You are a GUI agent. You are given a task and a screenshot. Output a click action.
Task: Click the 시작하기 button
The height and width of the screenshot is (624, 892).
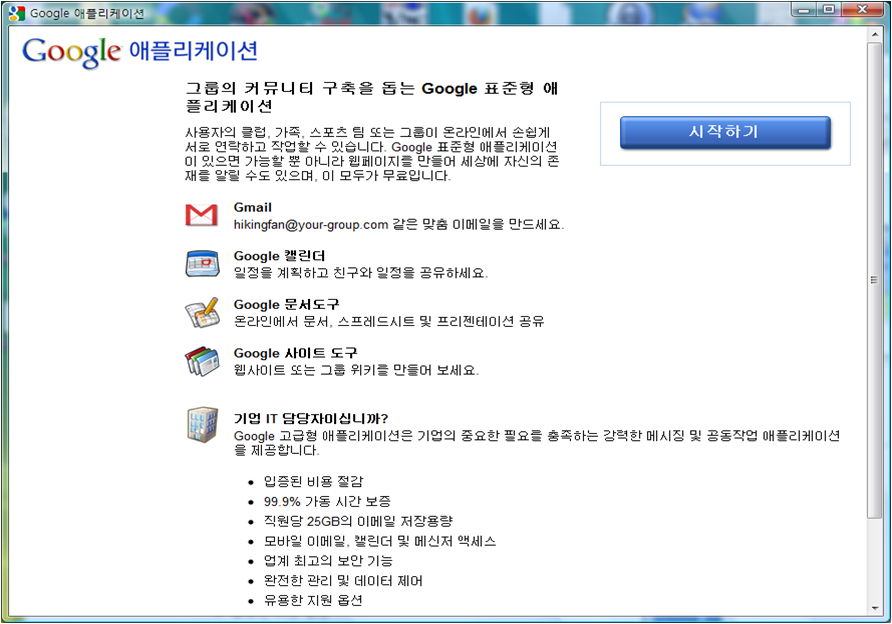point(725,133)
